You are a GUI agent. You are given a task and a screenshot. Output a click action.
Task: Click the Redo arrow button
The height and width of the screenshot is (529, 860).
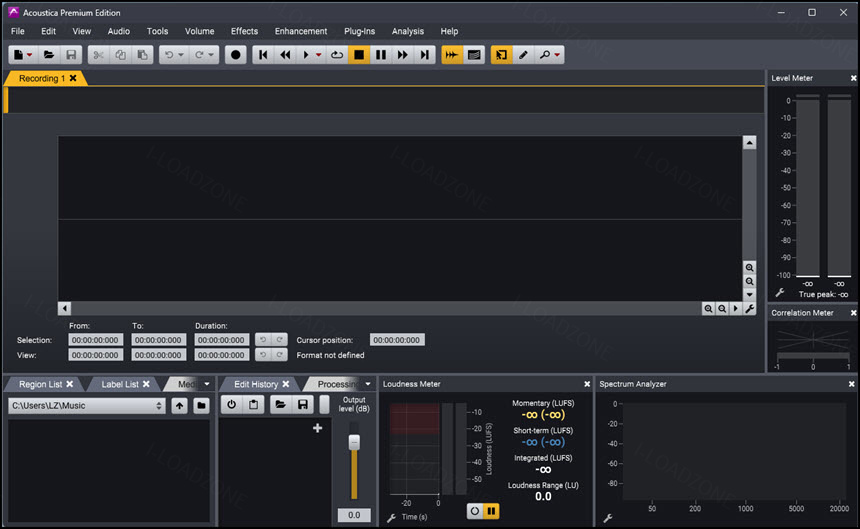click(x=199, y=55)
